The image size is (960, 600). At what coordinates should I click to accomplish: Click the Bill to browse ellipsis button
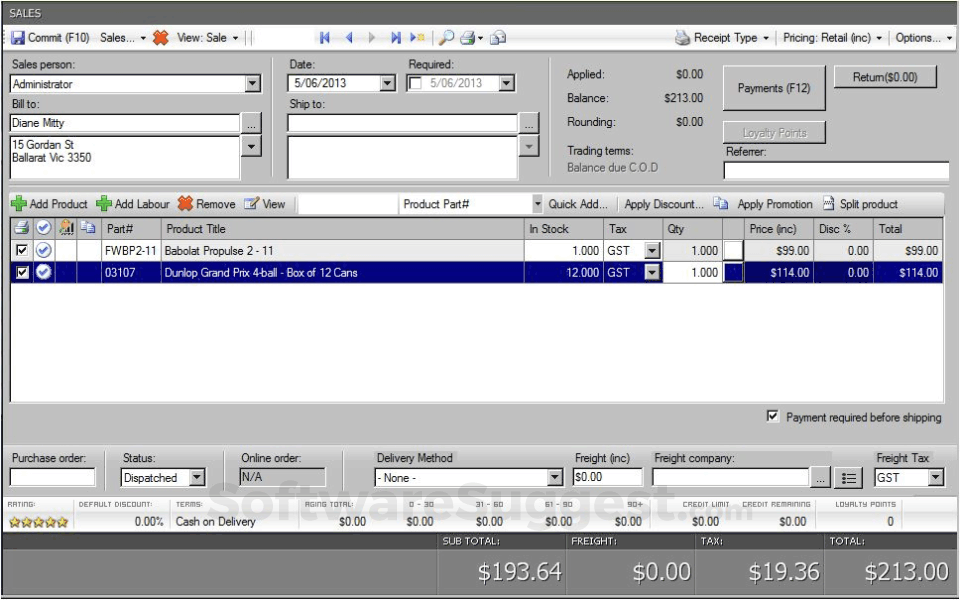click(251, 123)
